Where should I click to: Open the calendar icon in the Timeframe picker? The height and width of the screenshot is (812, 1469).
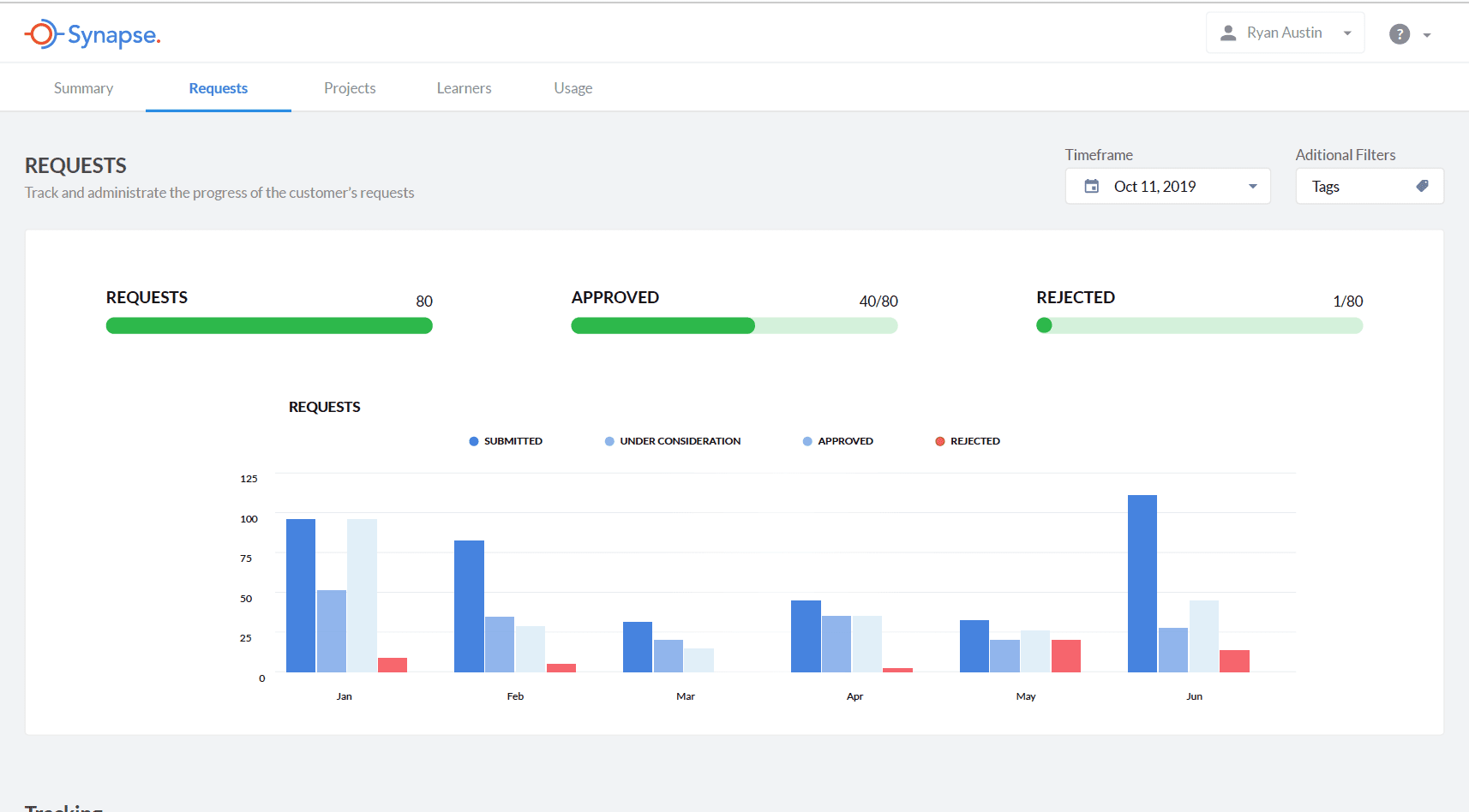[x=1092, y=186]
